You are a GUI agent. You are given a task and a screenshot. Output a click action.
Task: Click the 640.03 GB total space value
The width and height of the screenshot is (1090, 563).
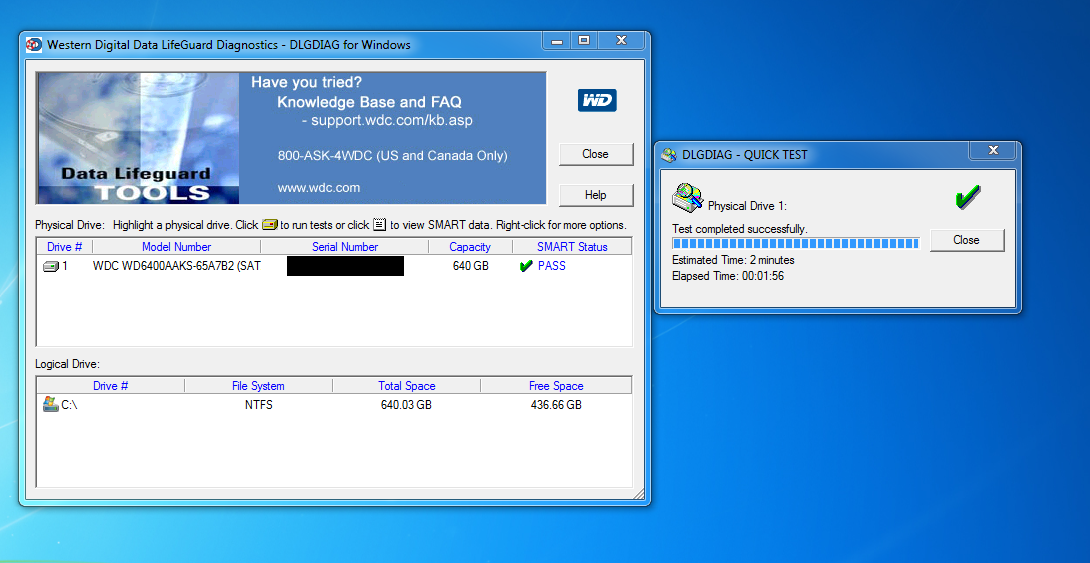click(x=406, y=405)
